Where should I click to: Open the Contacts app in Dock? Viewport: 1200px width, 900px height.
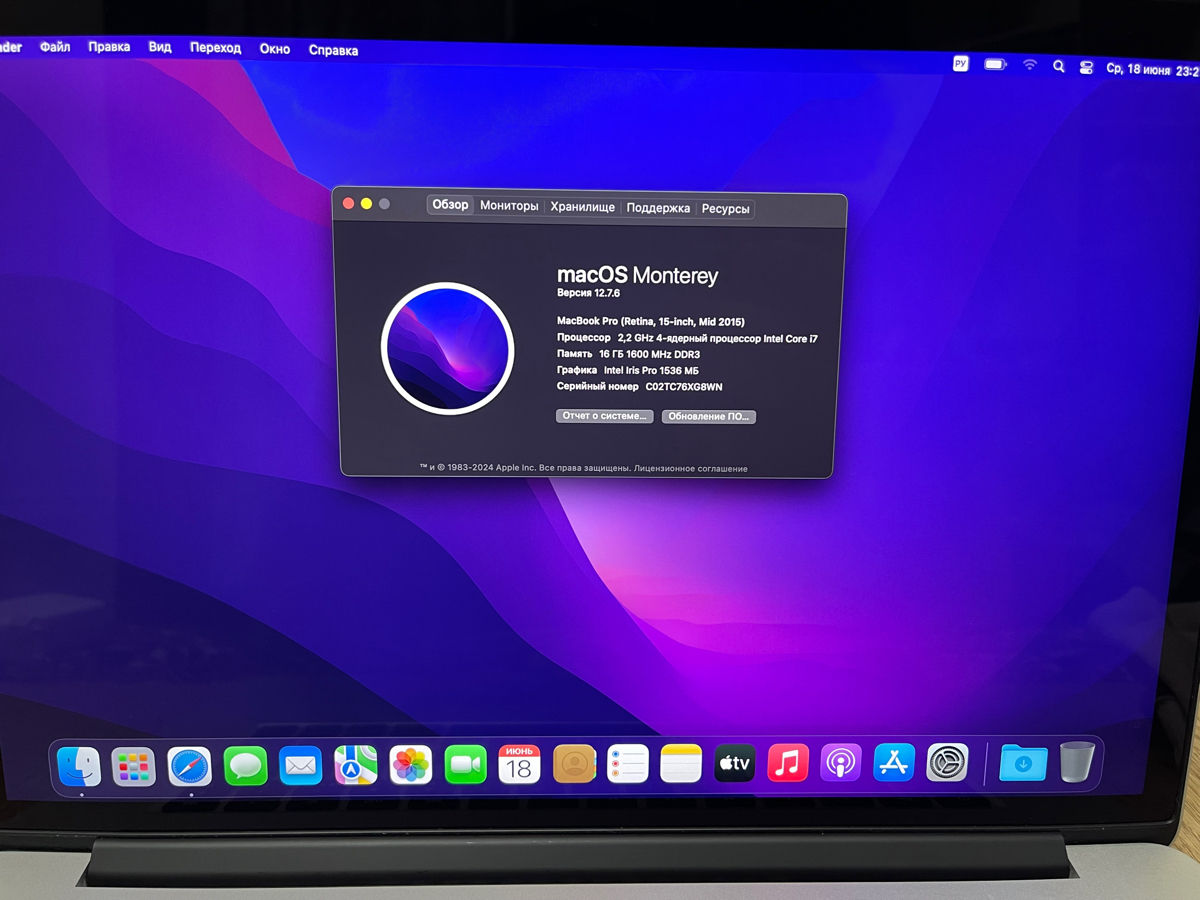[574, 764]
